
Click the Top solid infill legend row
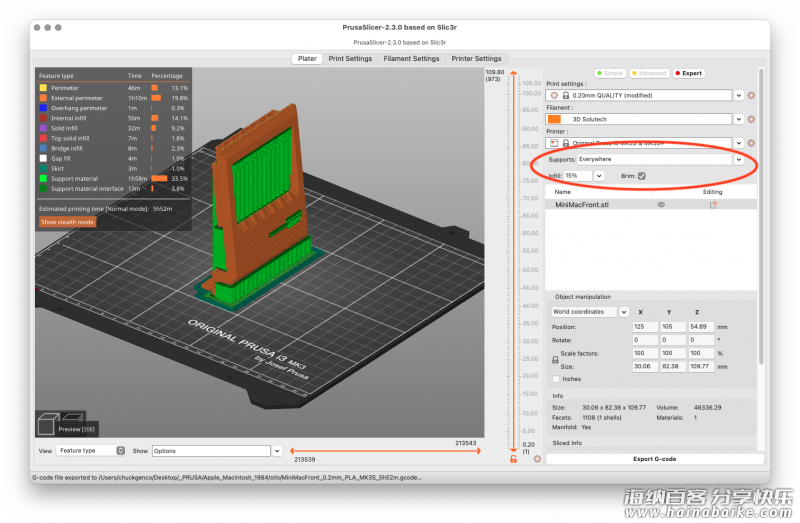113,138
